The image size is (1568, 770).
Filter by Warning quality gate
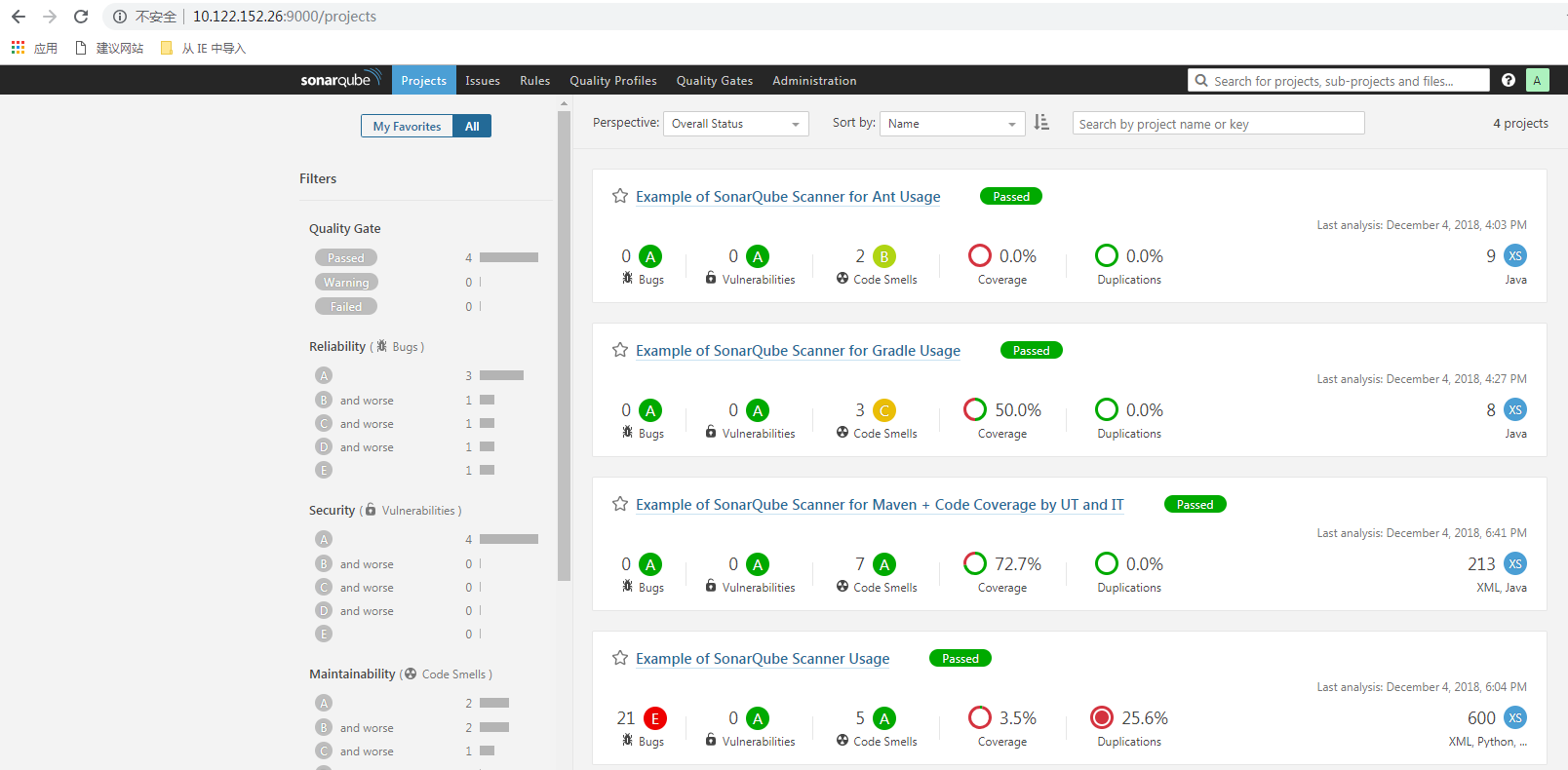click(x=346, y=282)
